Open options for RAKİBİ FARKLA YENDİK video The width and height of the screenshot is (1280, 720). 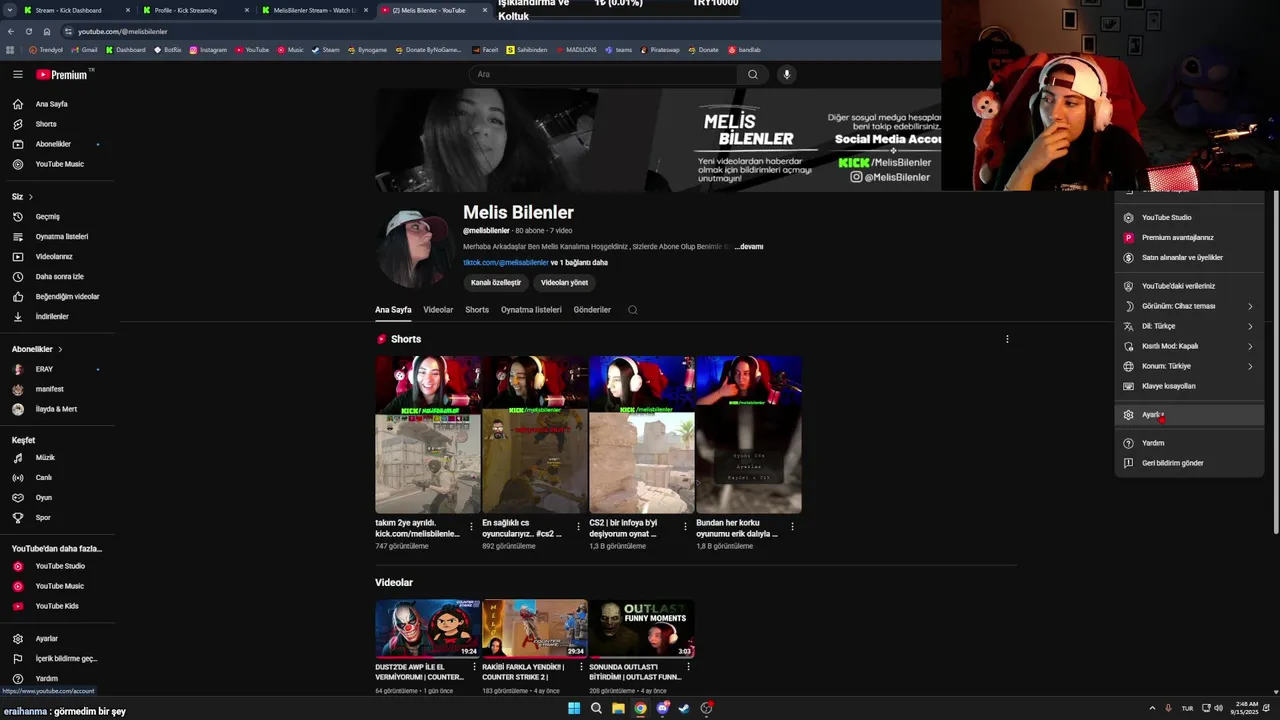click(581, 667)
